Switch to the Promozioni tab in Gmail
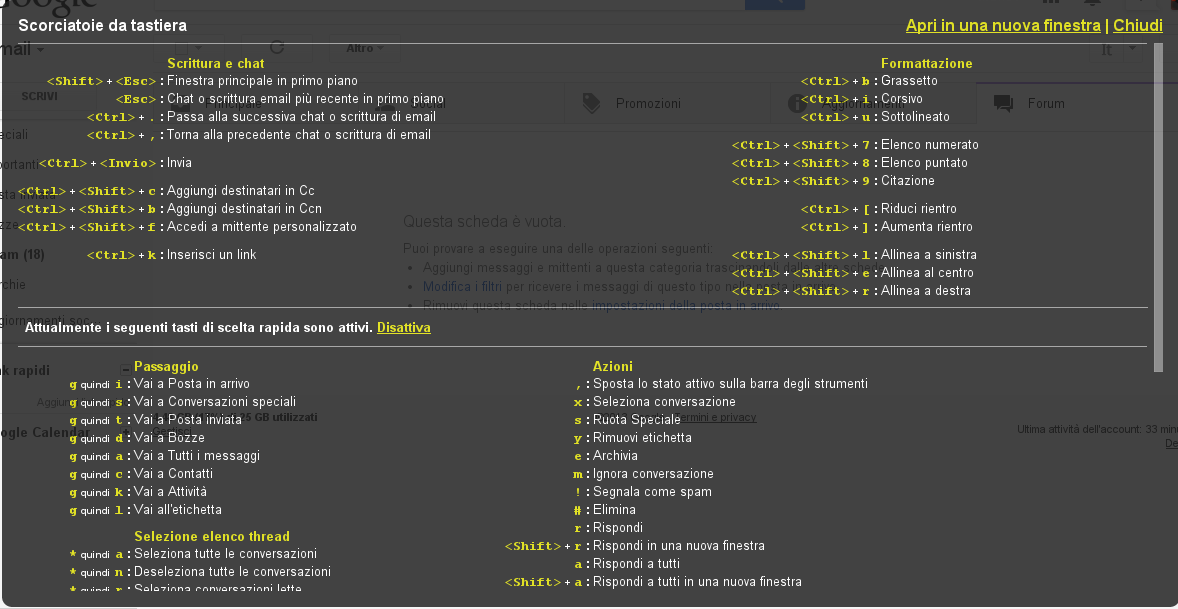Screen dimensions: 1178x609 tap(648, 103)
